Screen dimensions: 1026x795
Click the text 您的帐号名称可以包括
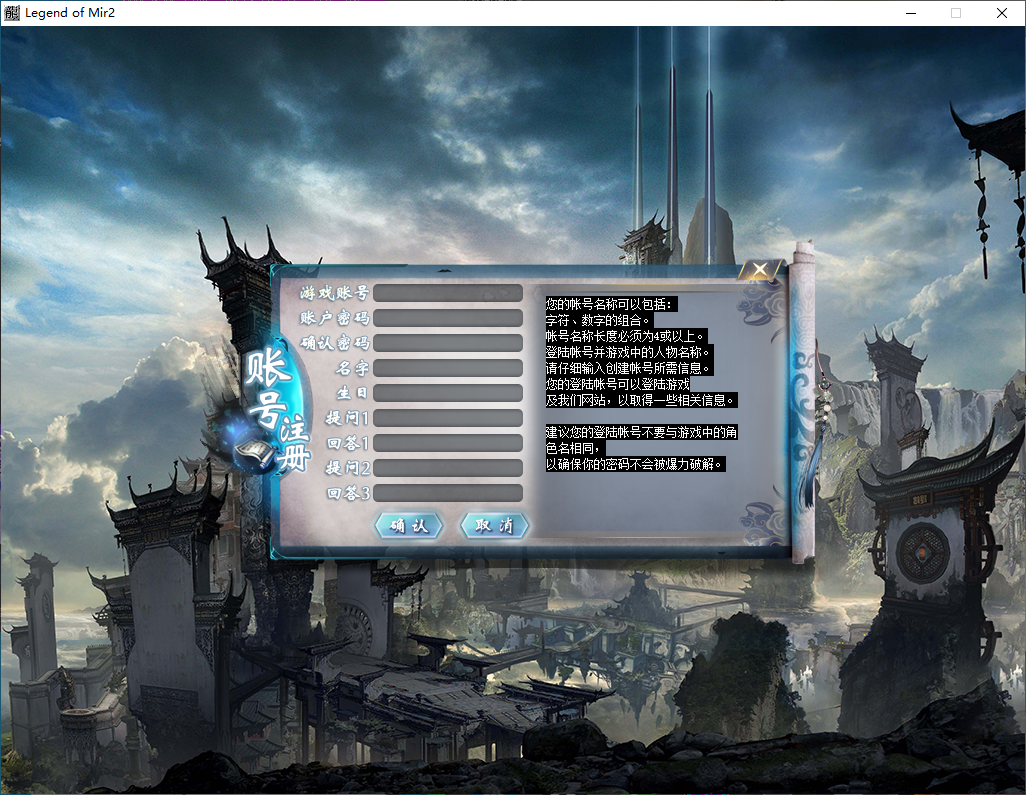(609, 304)
